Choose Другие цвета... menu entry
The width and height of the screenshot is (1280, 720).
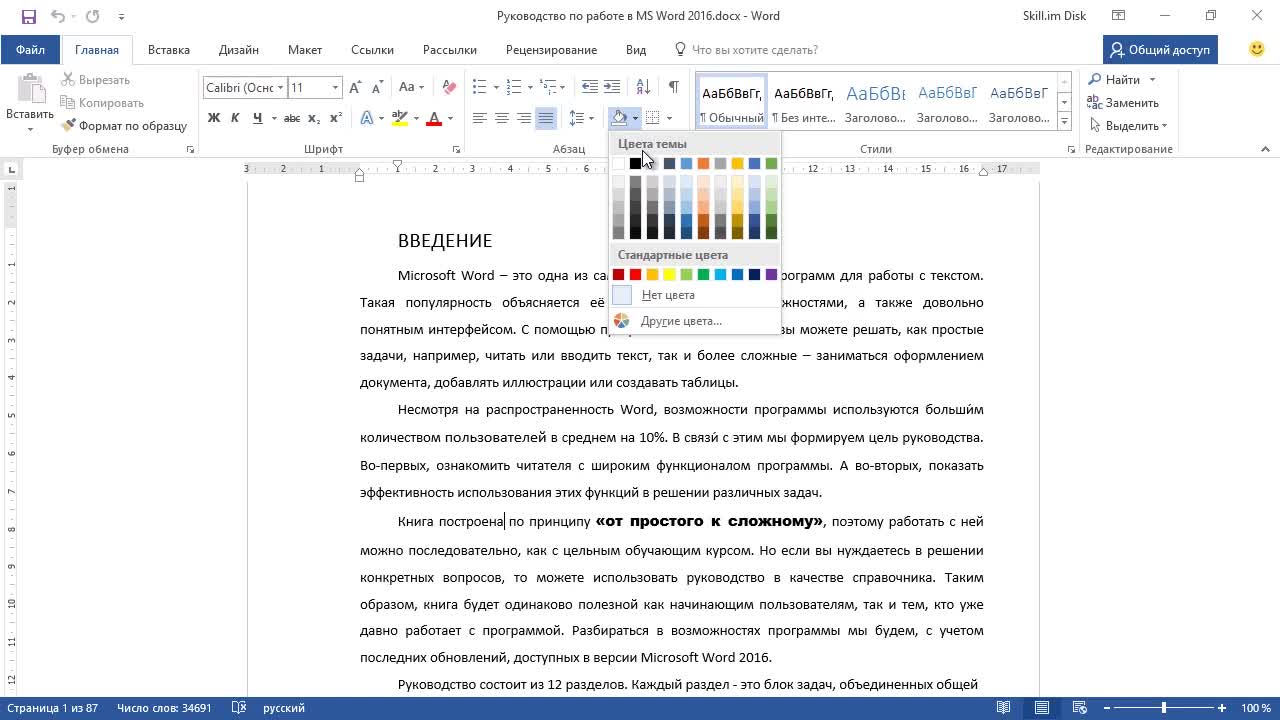(681, 321)
